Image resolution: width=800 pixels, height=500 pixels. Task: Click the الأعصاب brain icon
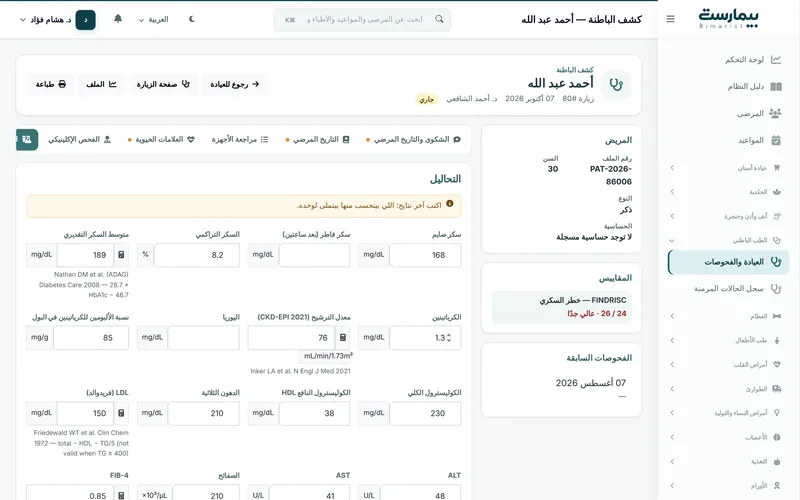pyautogui.click(x=777, y=437)
